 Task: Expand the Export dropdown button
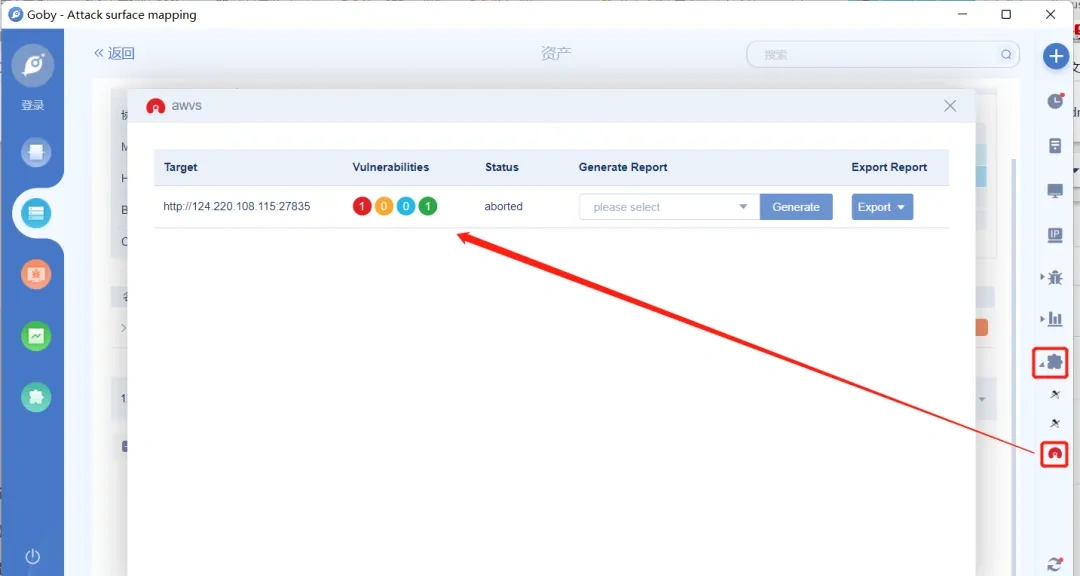click(x=882, y=207)
